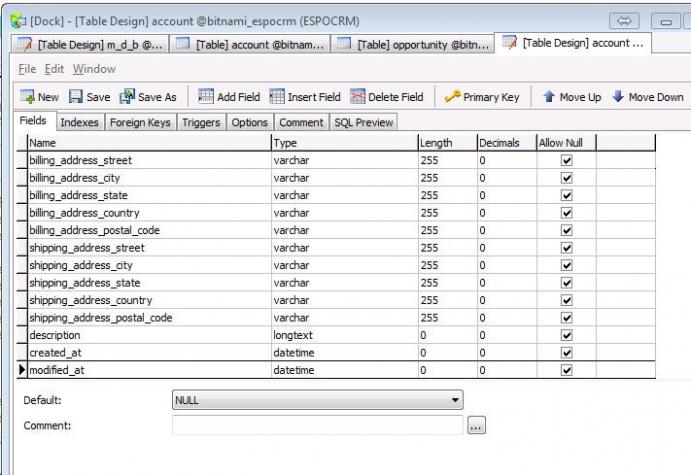This screenshot has width=691, height=475.
Task: Click the Move Up arrow icon
Action: click(550, 97)
